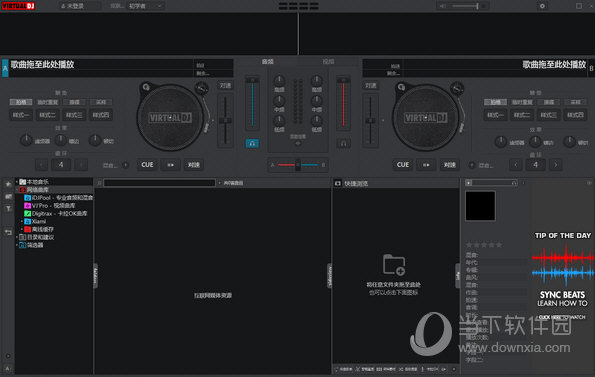595x377 pixels.
Task: Click the 对速 sync button on deck B
Action: pos(450,165)
